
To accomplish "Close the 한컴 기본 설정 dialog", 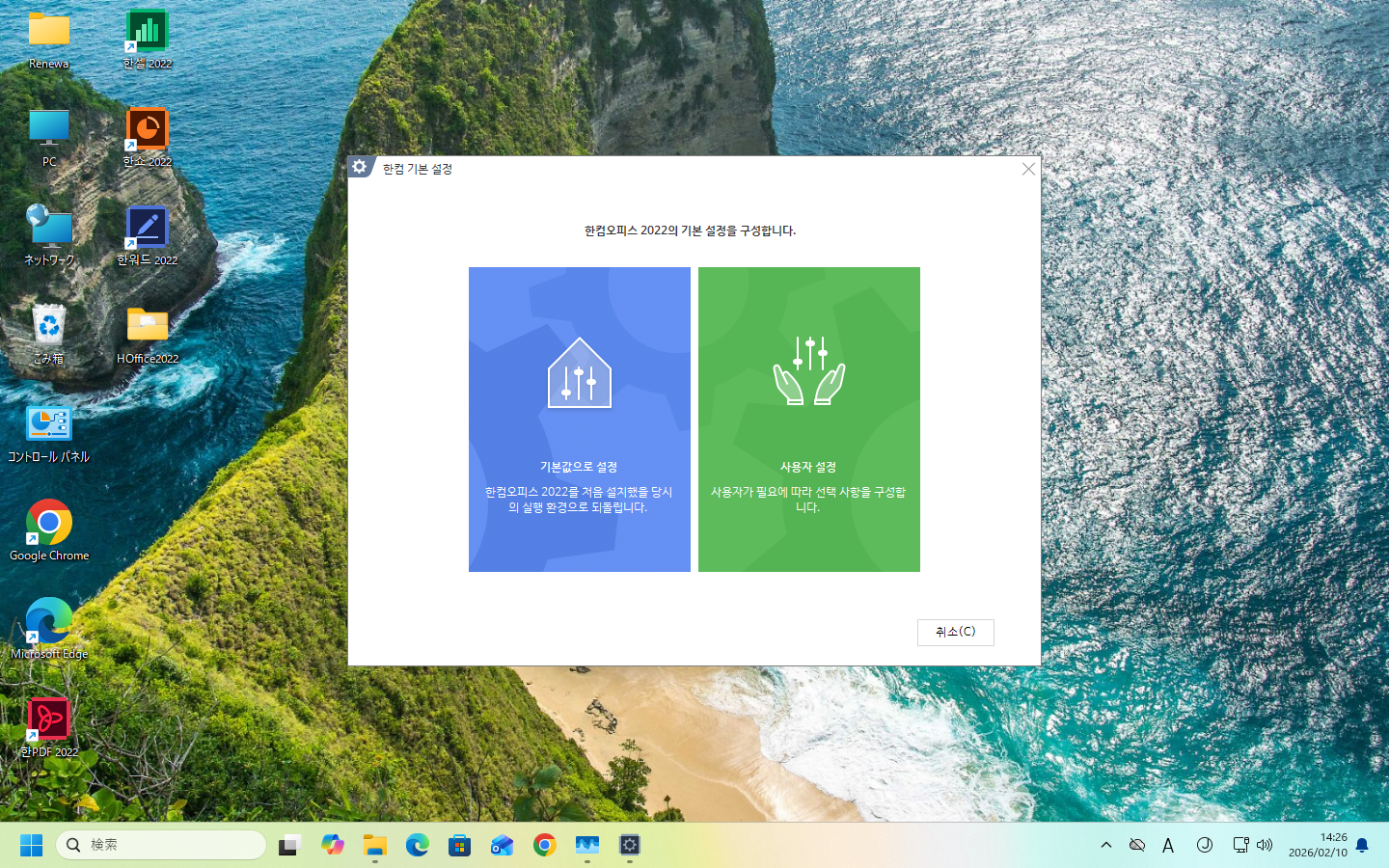I will [x=1028, y=169].
